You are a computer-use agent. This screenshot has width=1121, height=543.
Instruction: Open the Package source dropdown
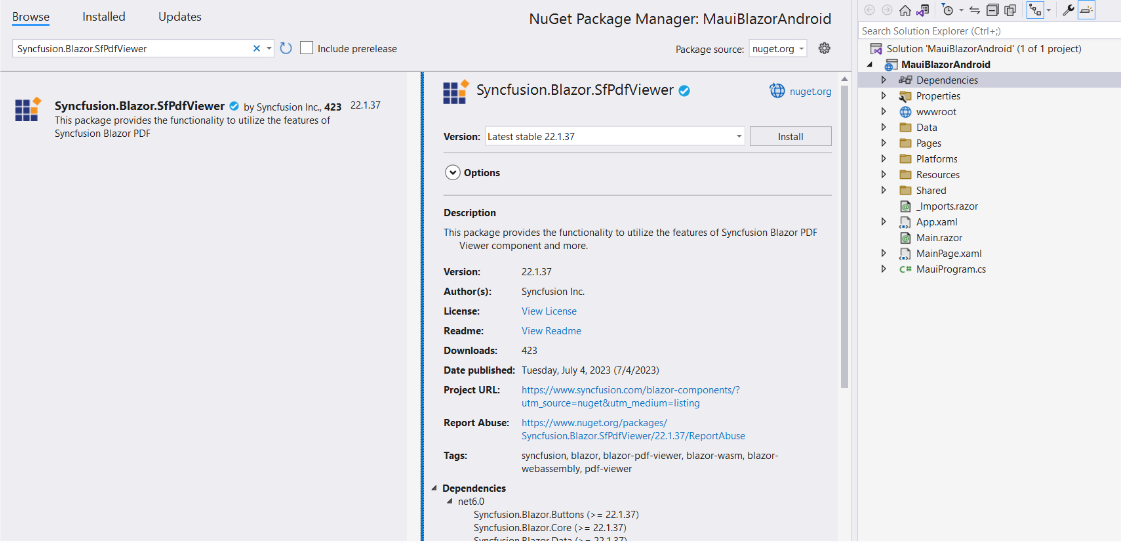(x=778, y=49)
